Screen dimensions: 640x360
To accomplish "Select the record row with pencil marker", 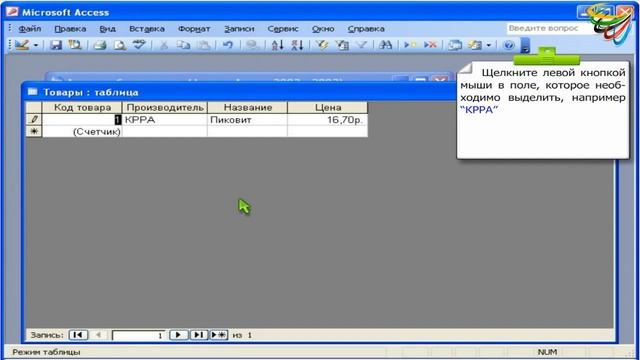I will 34,120.
